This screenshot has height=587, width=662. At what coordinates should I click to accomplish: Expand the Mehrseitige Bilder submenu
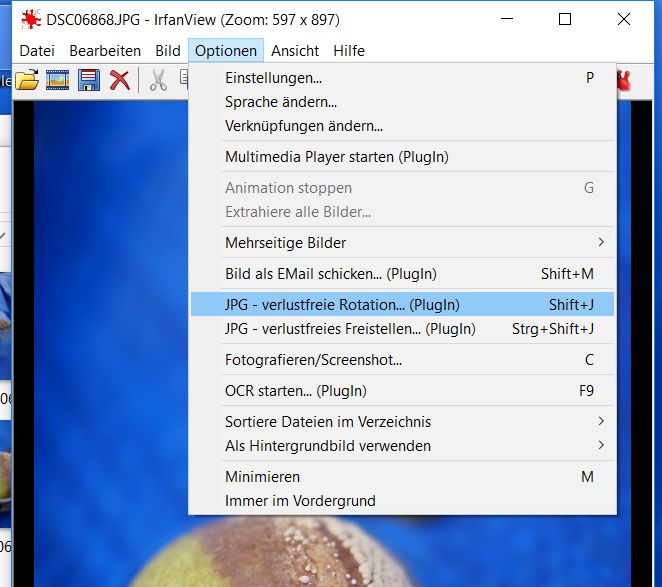402,243
